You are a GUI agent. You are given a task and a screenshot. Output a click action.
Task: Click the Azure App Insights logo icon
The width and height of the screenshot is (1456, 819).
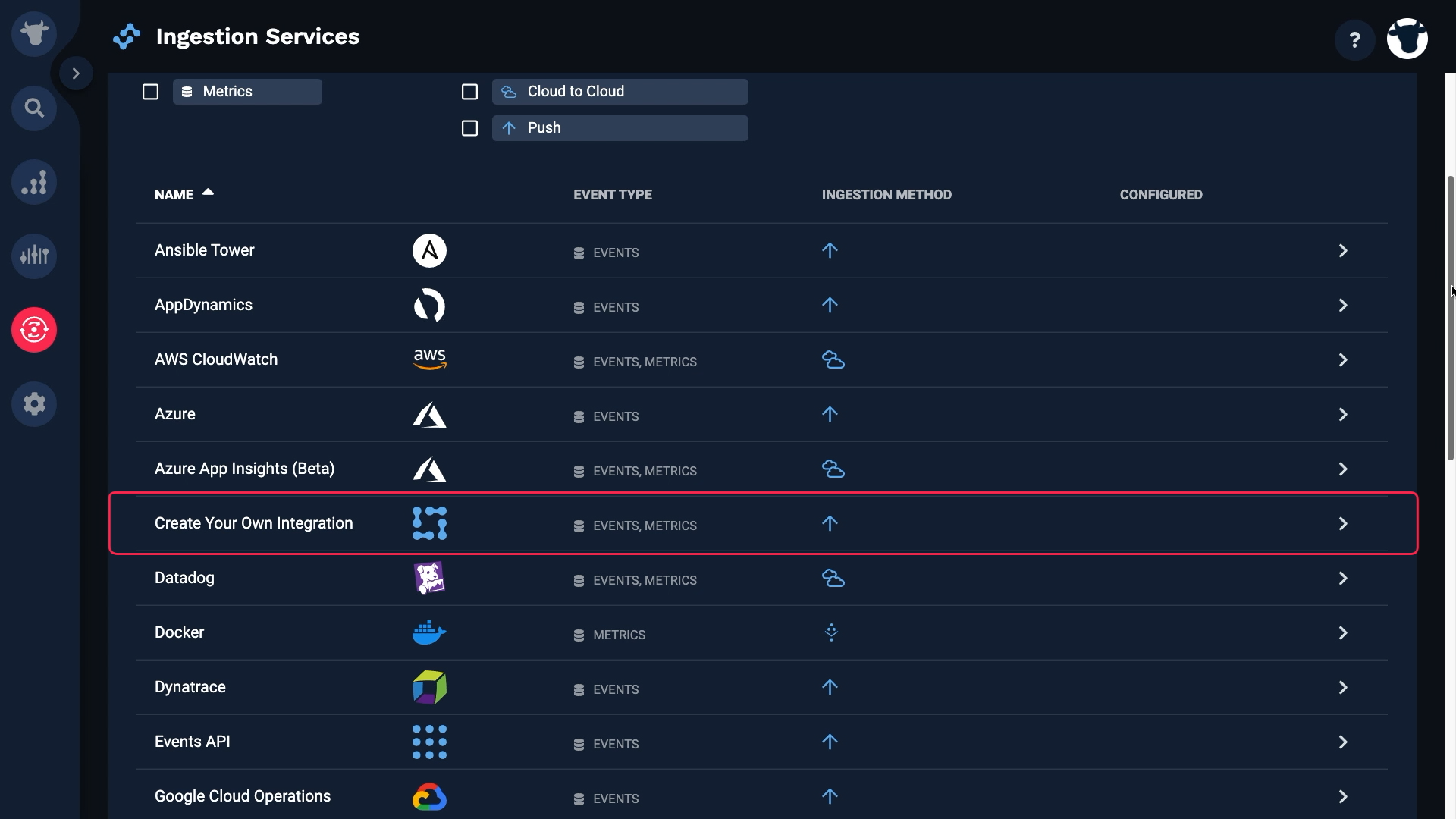pos(429,469)
